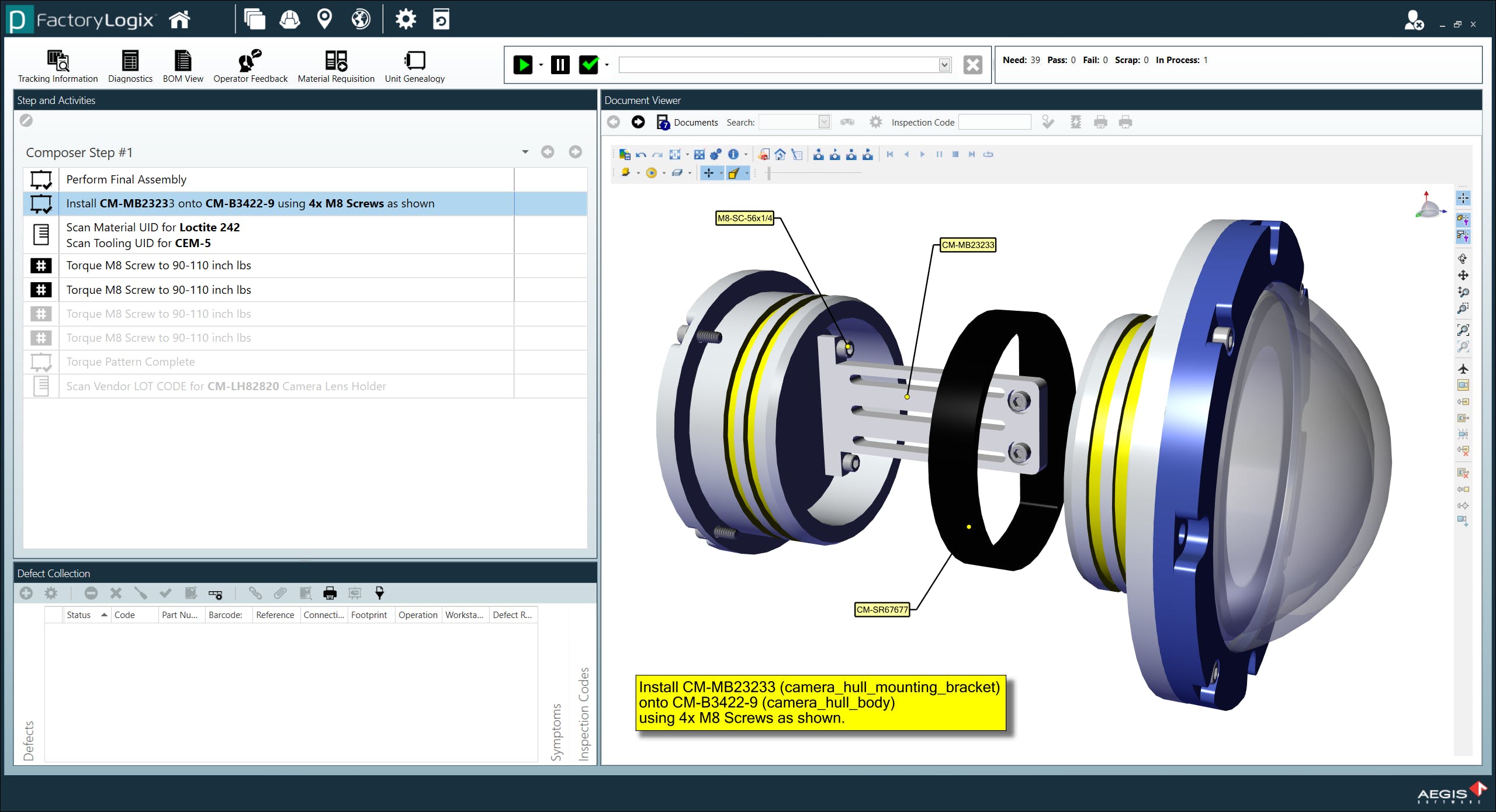Go to the FactoryLogix home icon
This screenshot has height=812, width=1496.
(179, 20)
